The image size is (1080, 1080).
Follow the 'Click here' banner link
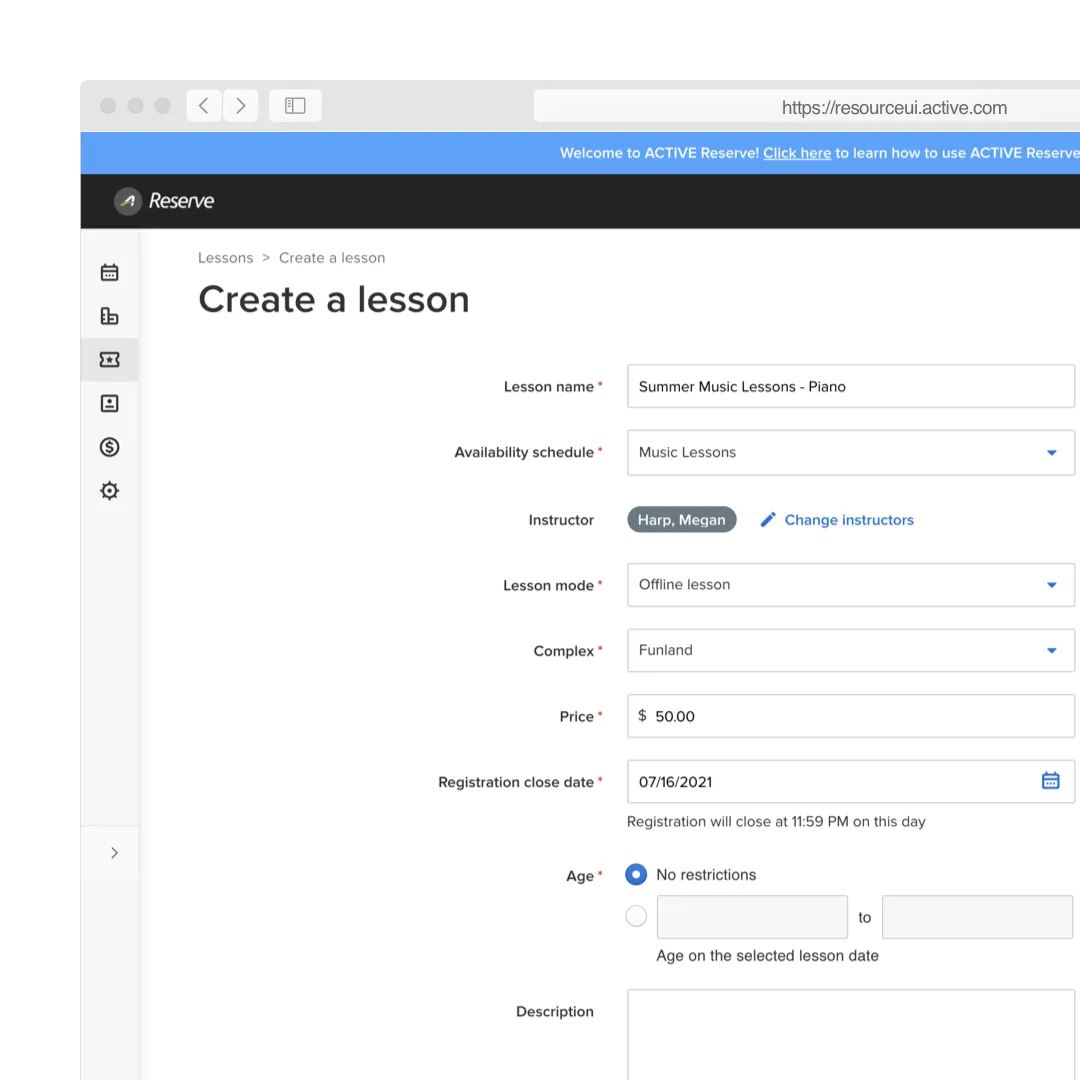point(797,153)
